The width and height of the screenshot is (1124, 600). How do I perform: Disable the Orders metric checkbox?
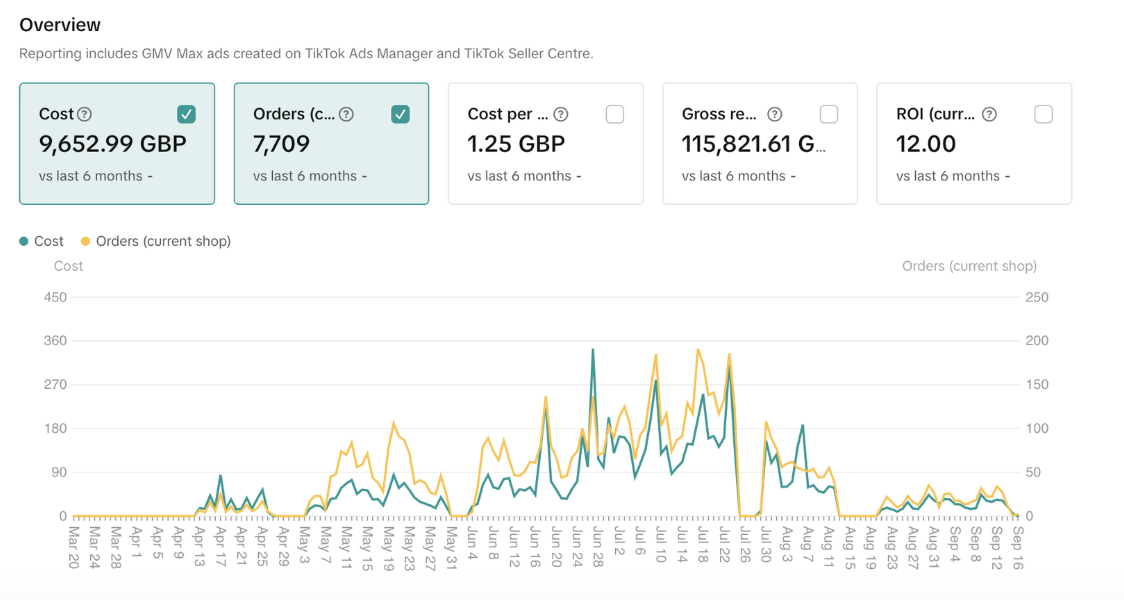coord(400,114)
